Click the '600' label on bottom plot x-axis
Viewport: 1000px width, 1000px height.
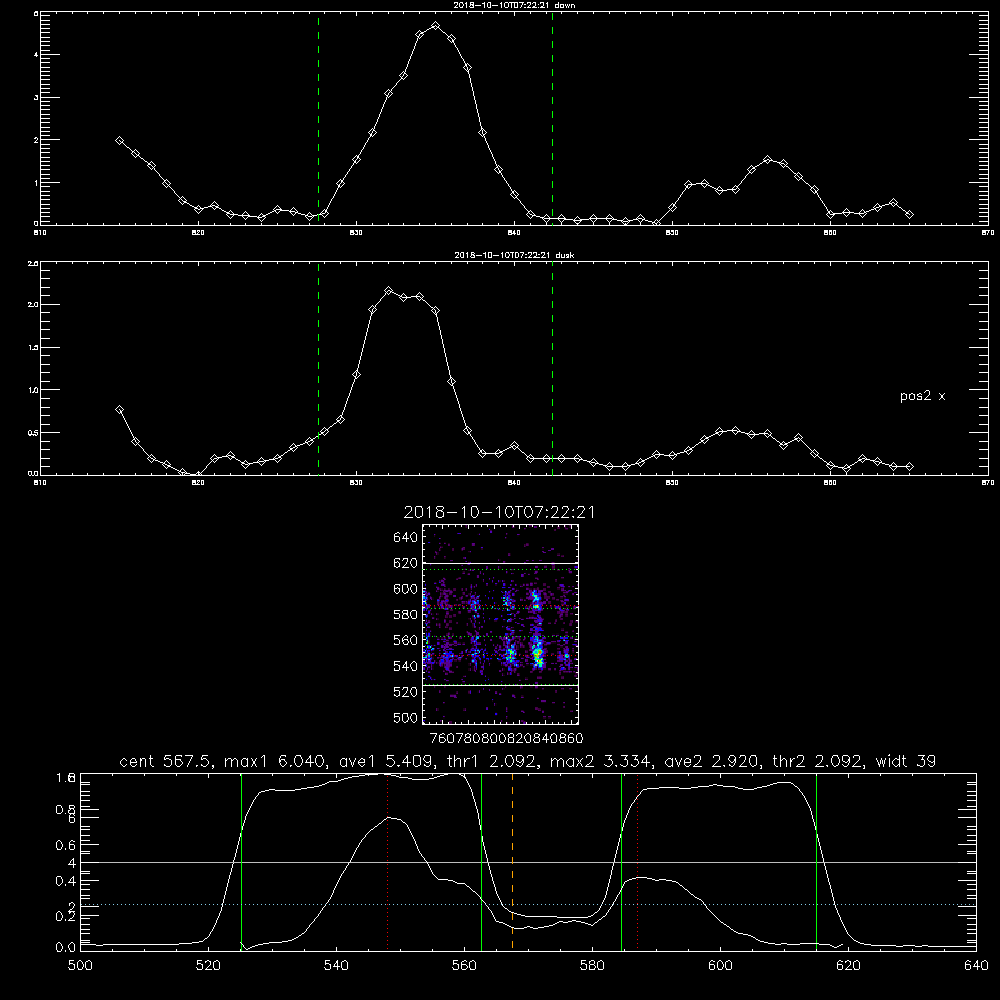point(720,966)
